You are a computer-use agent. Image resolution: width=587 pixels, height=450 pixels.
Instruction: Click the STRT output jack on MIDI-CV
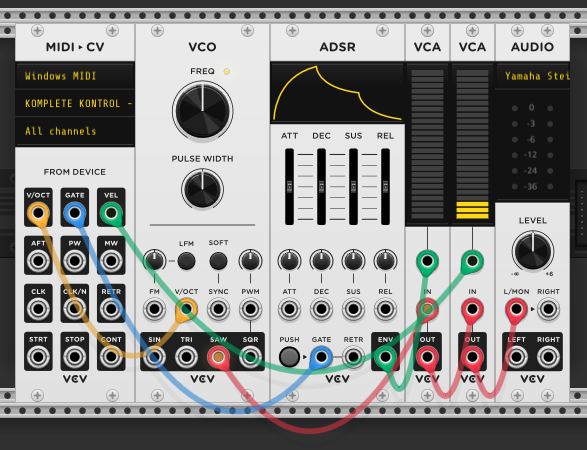38,357
